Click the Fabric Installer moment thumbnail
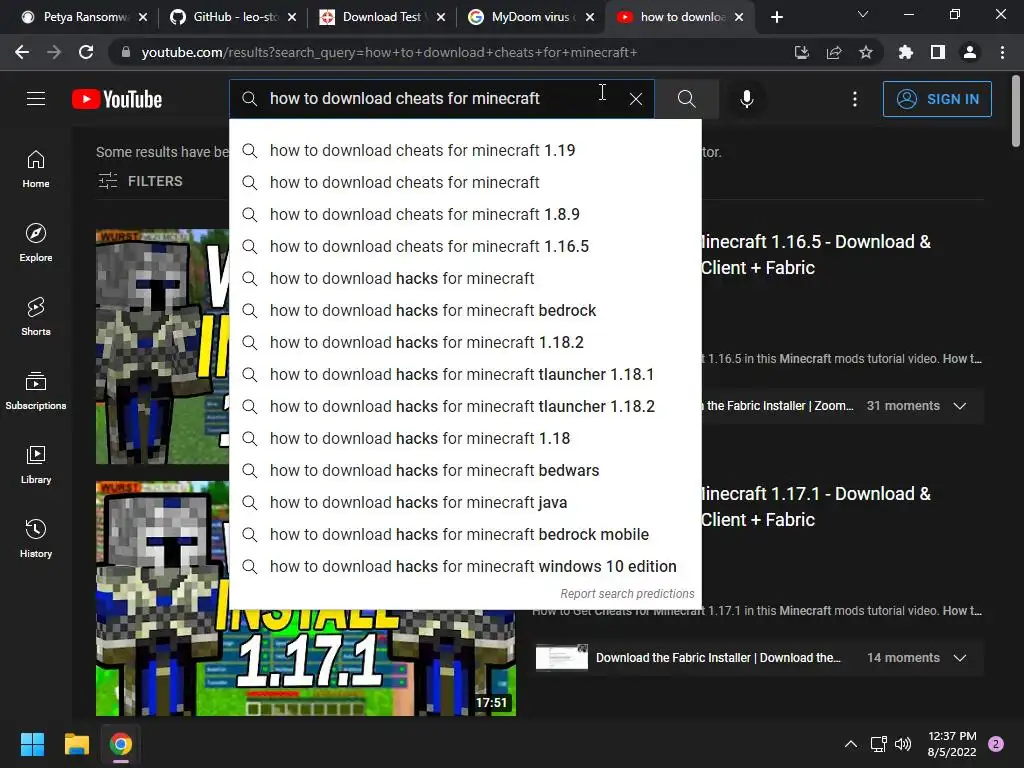The image size is (1024, 768). tap(562, 658)
